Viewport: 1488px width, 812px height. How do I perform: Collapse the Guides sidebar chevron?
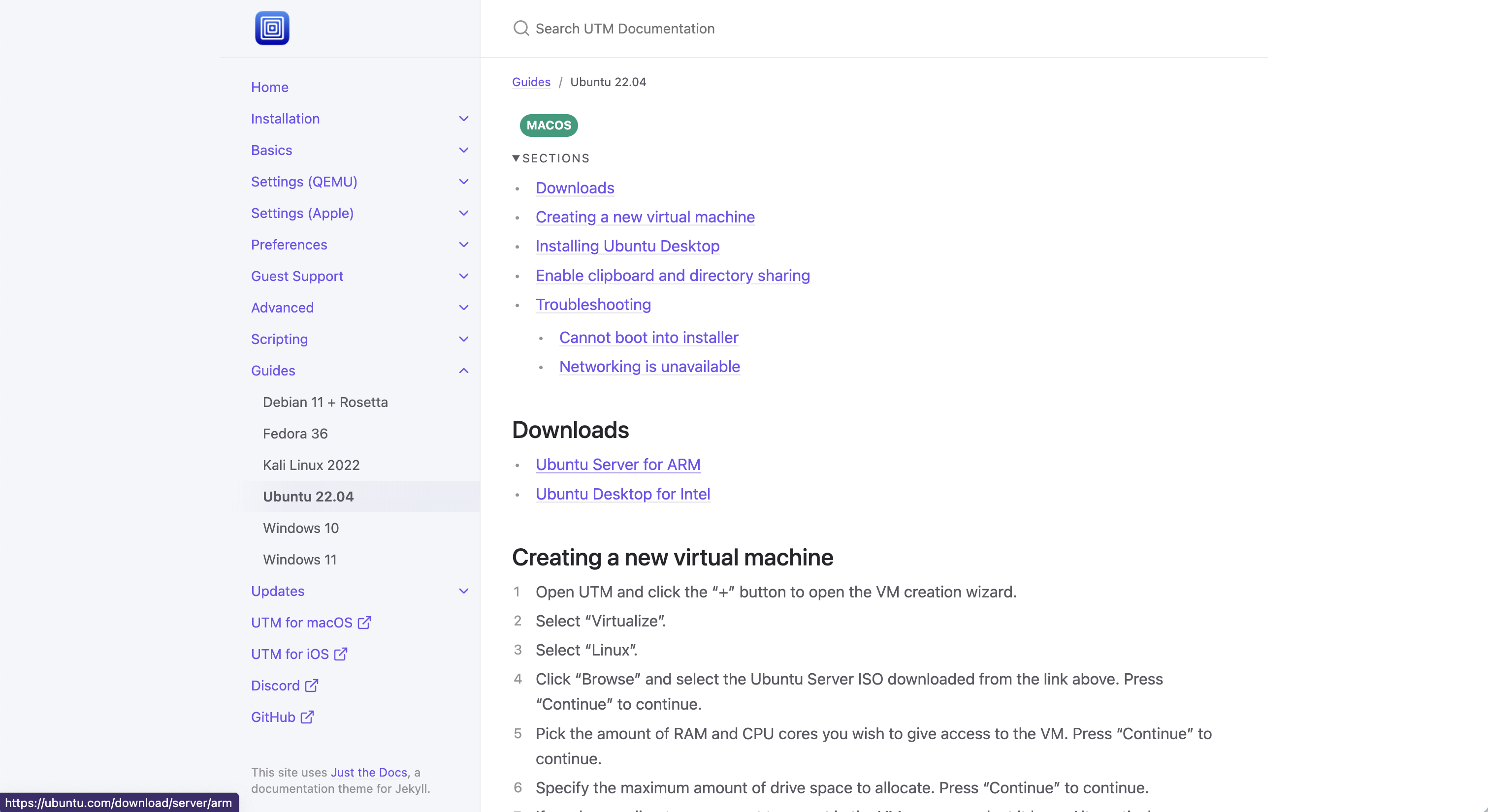pyautogui.click(x=463, y=371)
